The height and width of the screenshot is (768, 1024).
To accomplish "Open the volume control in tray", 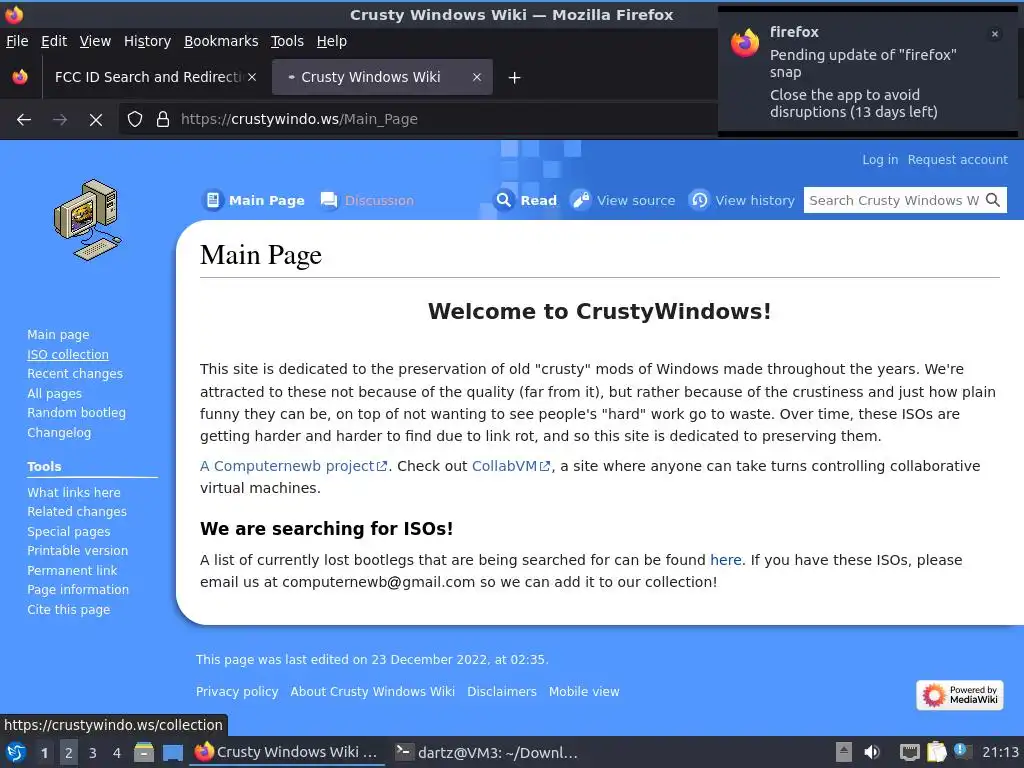I will pos(872,752).
